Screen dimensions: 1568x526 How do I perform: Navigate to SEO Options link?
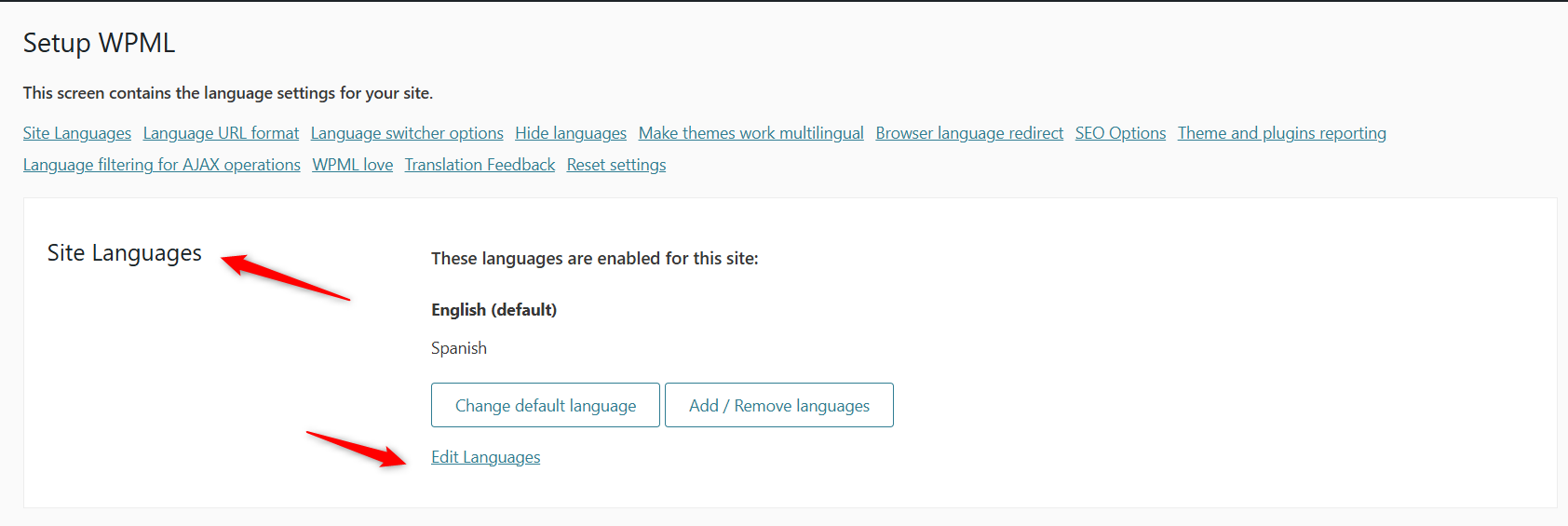[x=1120, y=133]
